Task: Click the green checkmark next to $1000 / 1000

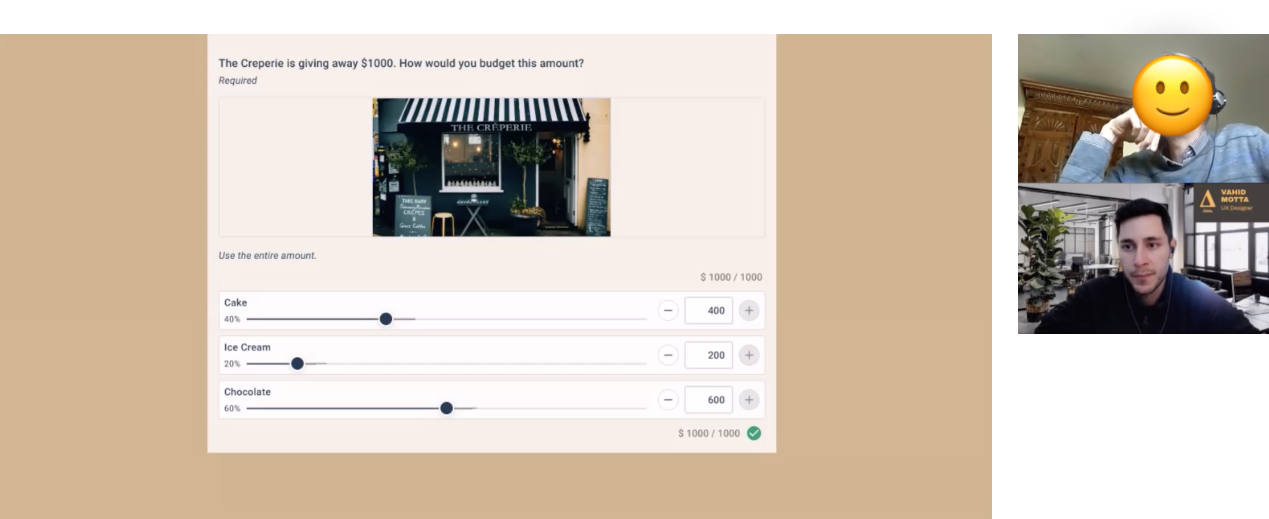Action: point(754,433)
